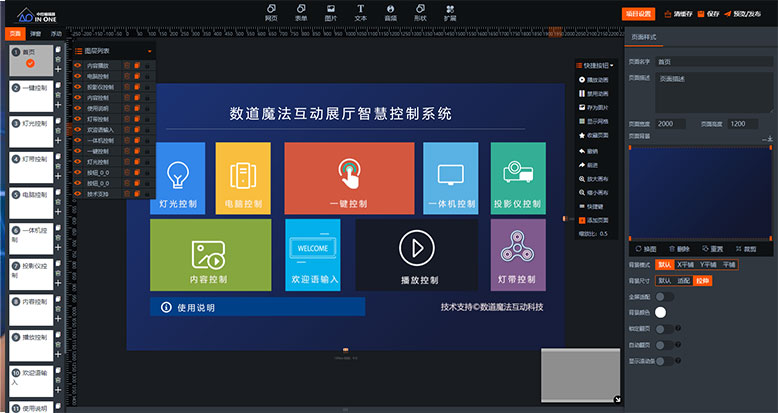Click the 项目设置 button
778x413 pixels.
point(637,15)
